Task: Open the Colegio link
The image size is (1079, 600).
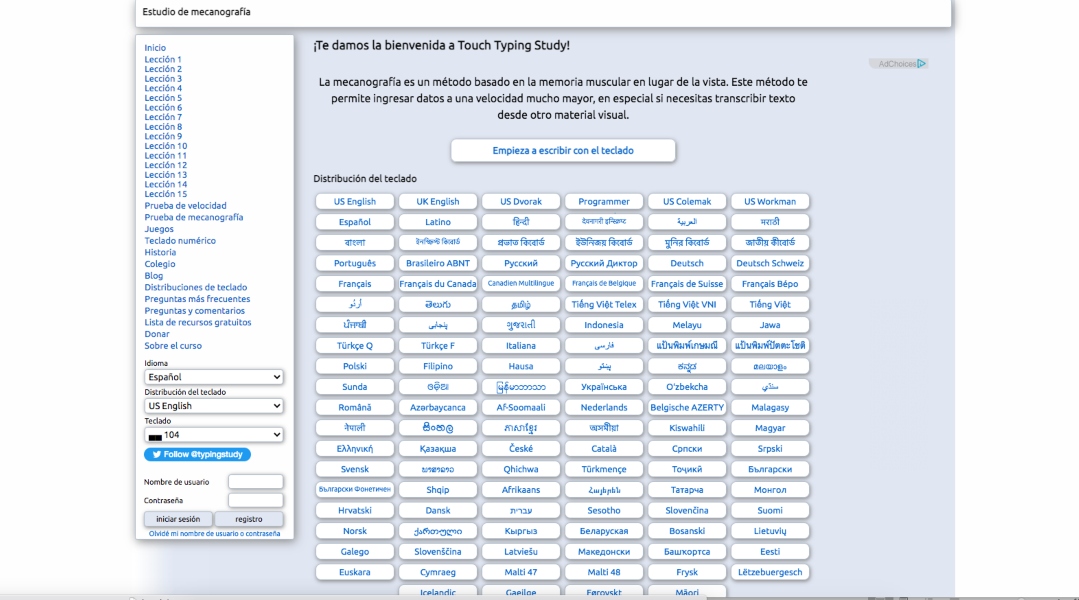Action: click(x=160, y=264)
